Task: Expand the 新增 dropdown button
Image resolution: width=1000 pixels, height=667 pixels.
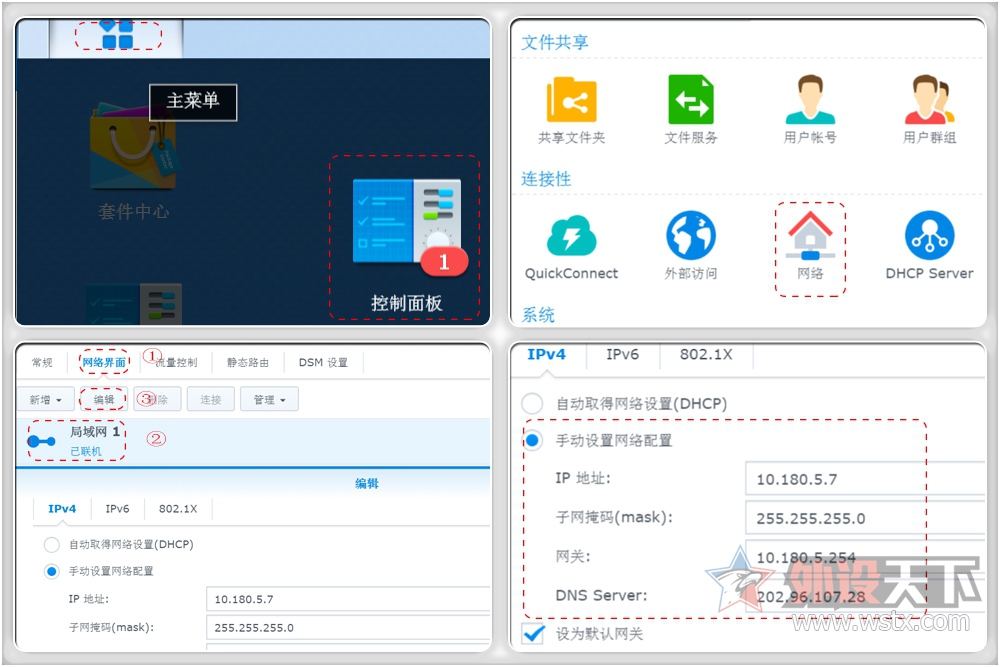Action: point(45,400)
